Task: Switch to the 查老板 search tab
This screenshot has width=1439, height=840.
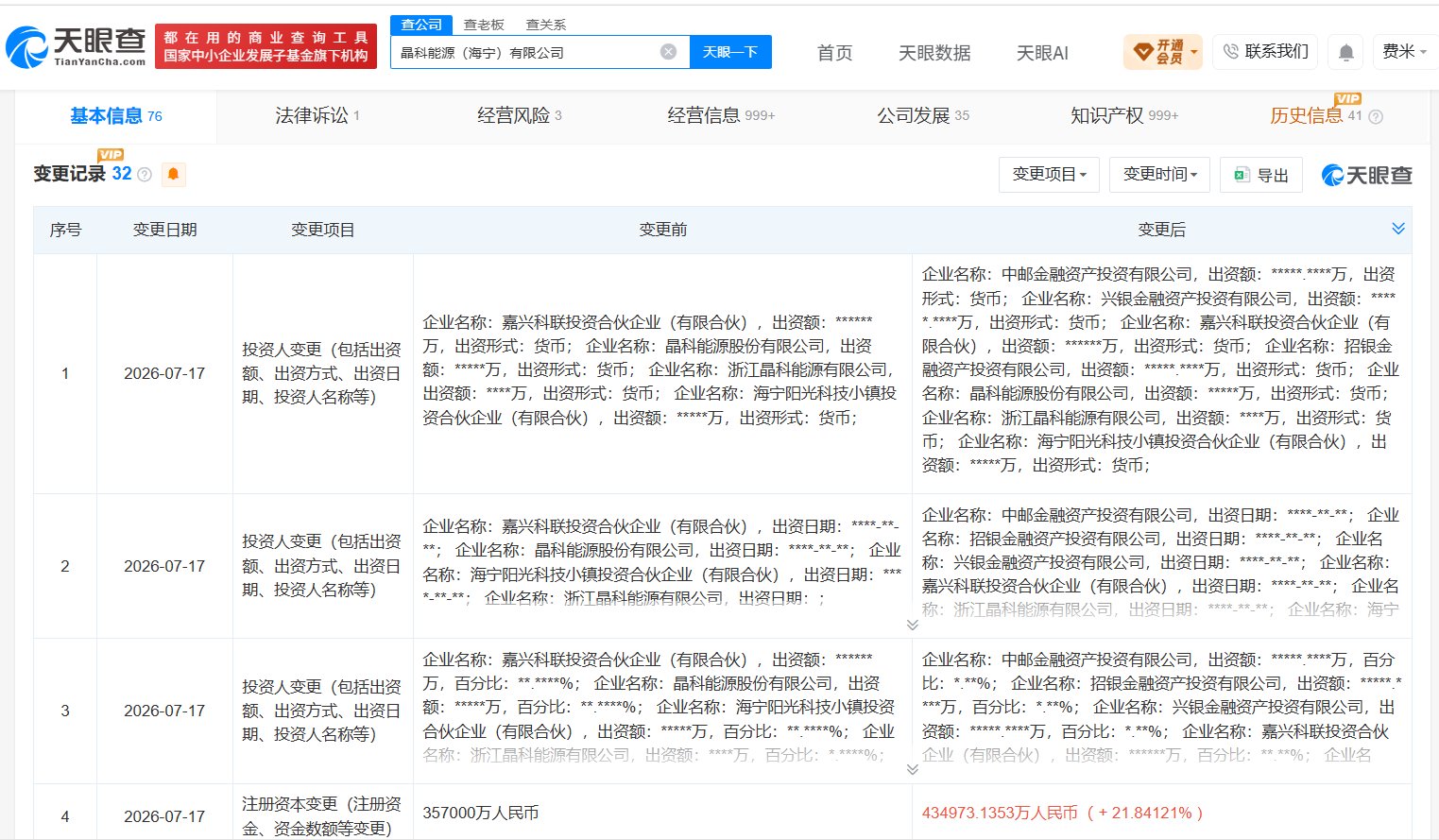Action: 484,25
